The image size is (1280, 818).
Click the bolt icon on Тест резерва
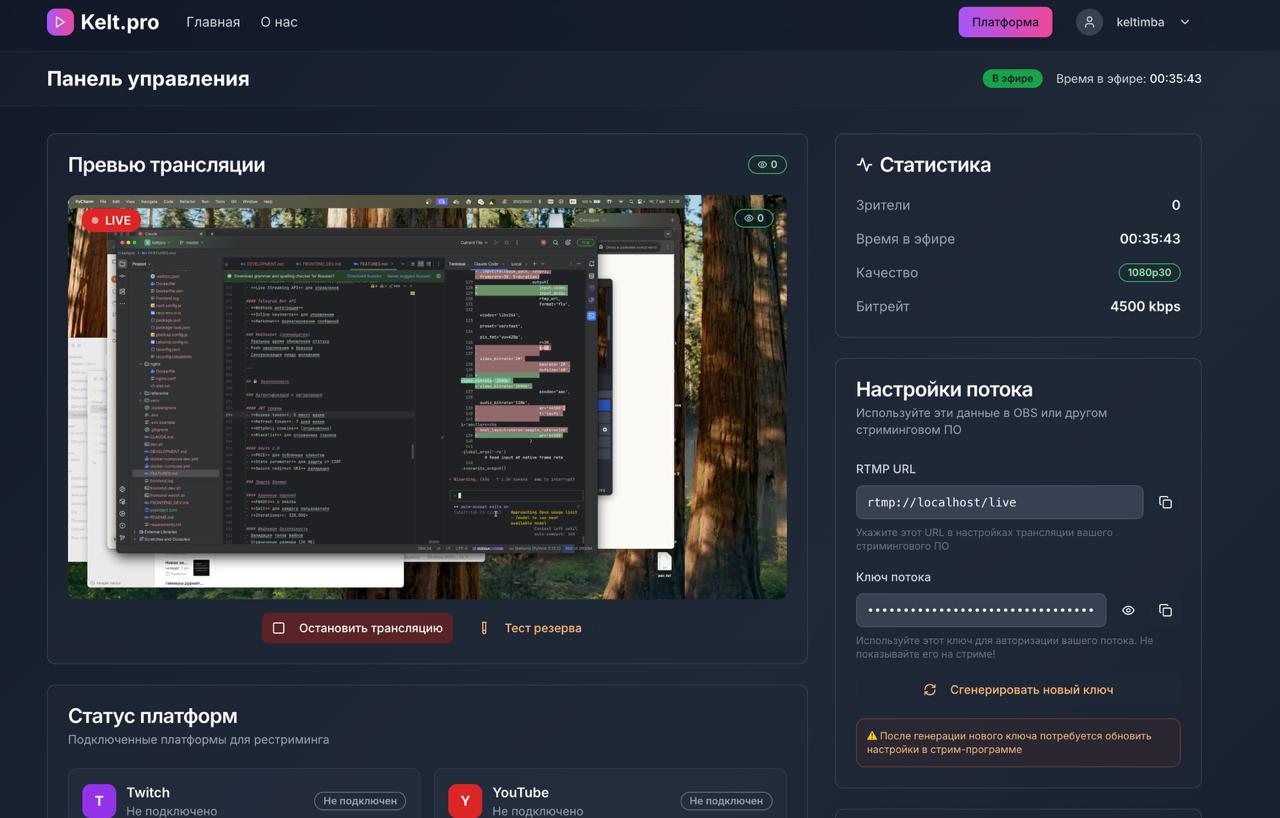tap(485, 628)
